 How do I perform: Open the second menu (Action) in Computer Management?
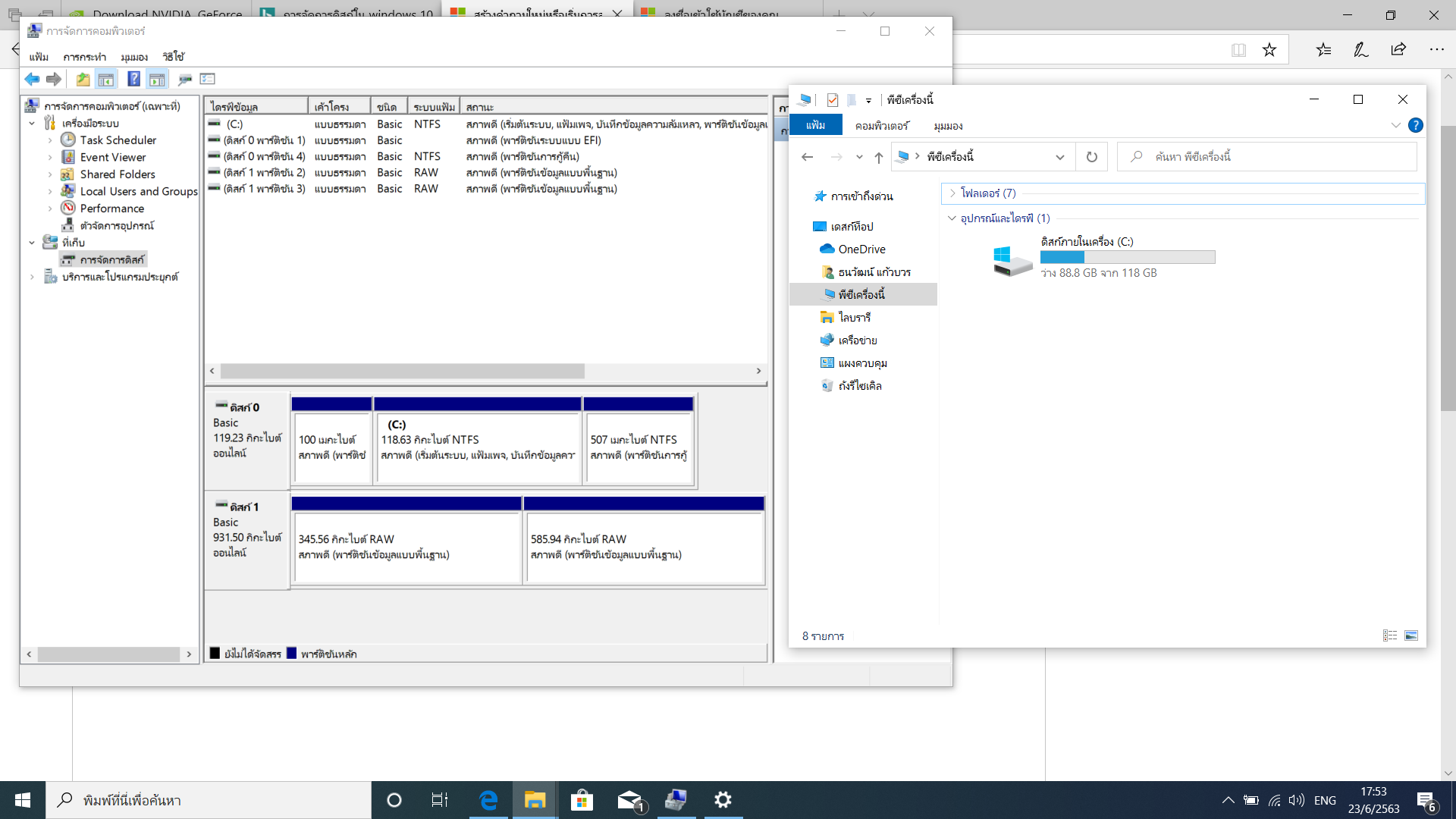pos(84,57)
